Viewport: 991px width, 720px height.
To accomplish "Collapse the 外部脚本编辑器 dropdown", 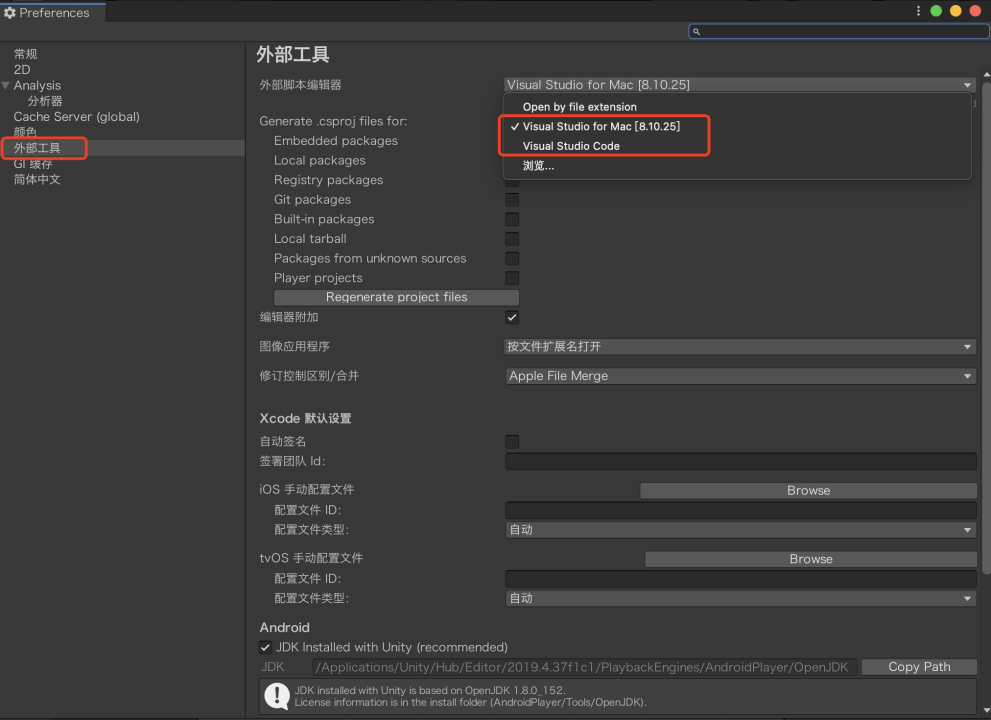I will [x=740, y=85].
